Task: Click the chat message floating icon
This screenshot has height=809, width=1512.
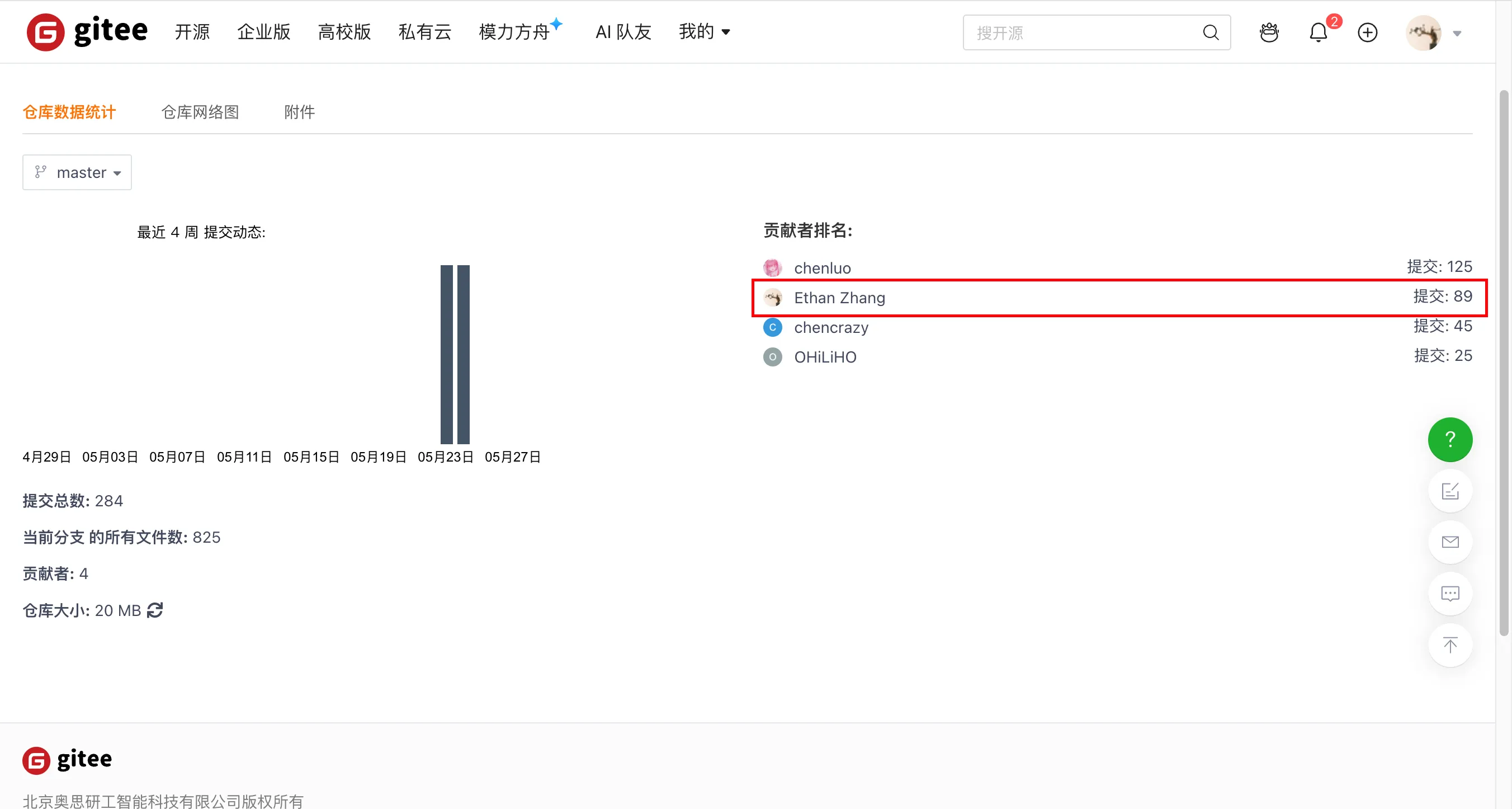Action: (x=1450, y=594)
